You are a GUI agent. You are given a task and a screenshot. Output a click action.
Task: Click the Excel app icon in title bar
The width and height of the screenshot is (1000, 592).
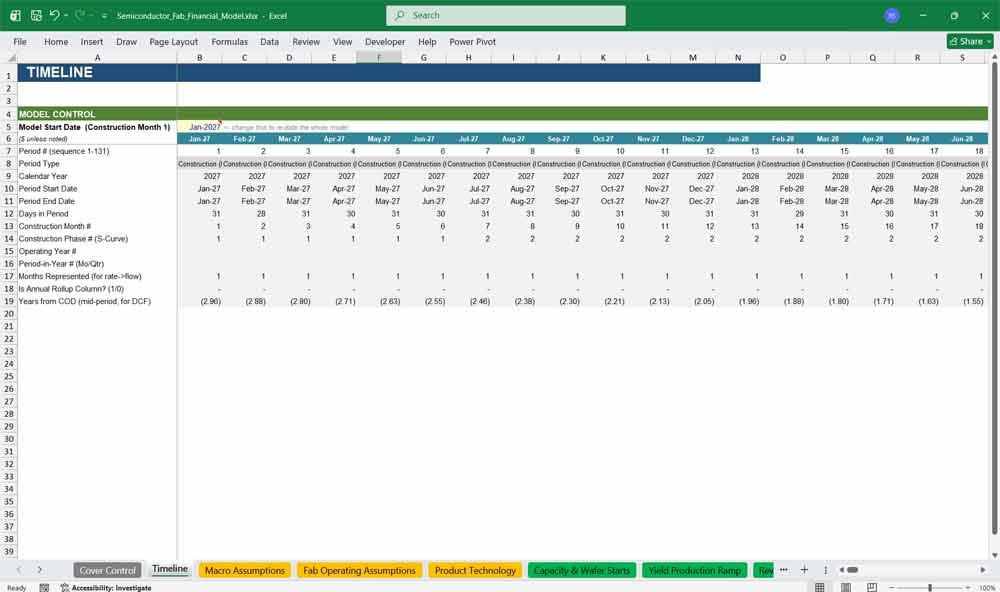point(15,15)
